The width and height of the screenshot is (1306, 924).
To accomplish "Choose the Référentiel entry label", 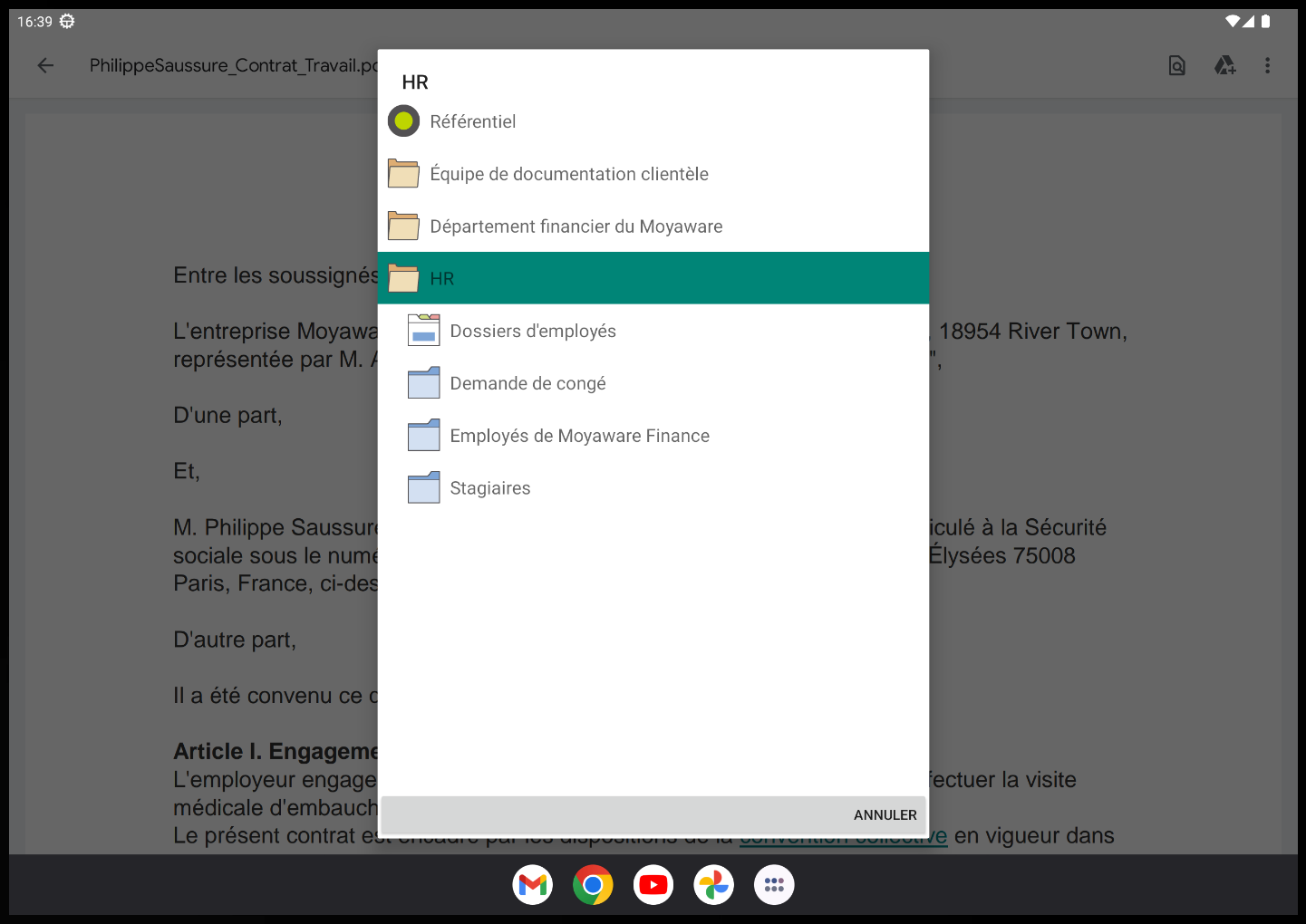I will click(x=473, y=121).
